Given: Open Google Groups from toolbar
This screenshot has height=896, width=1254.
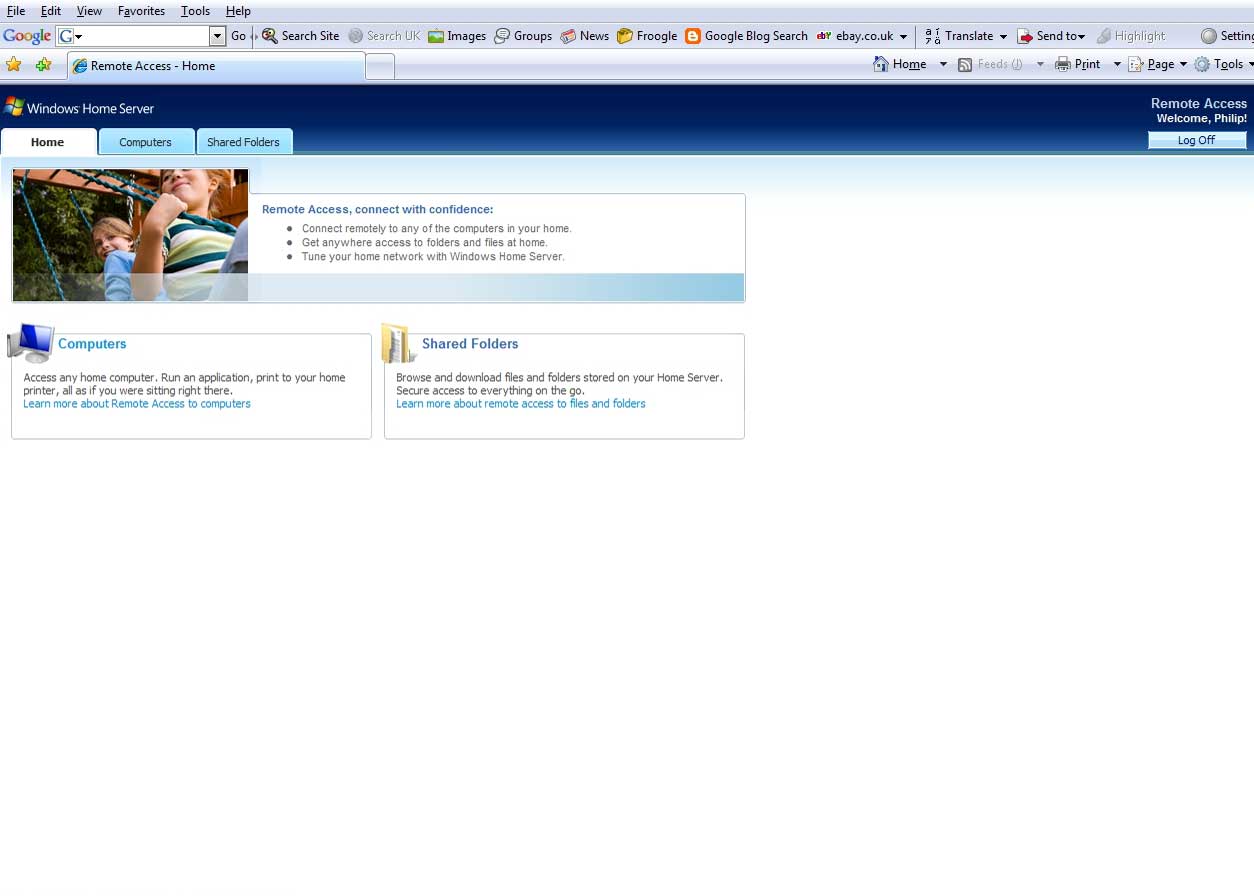Looking at the screenshot, I should [523, 36].
